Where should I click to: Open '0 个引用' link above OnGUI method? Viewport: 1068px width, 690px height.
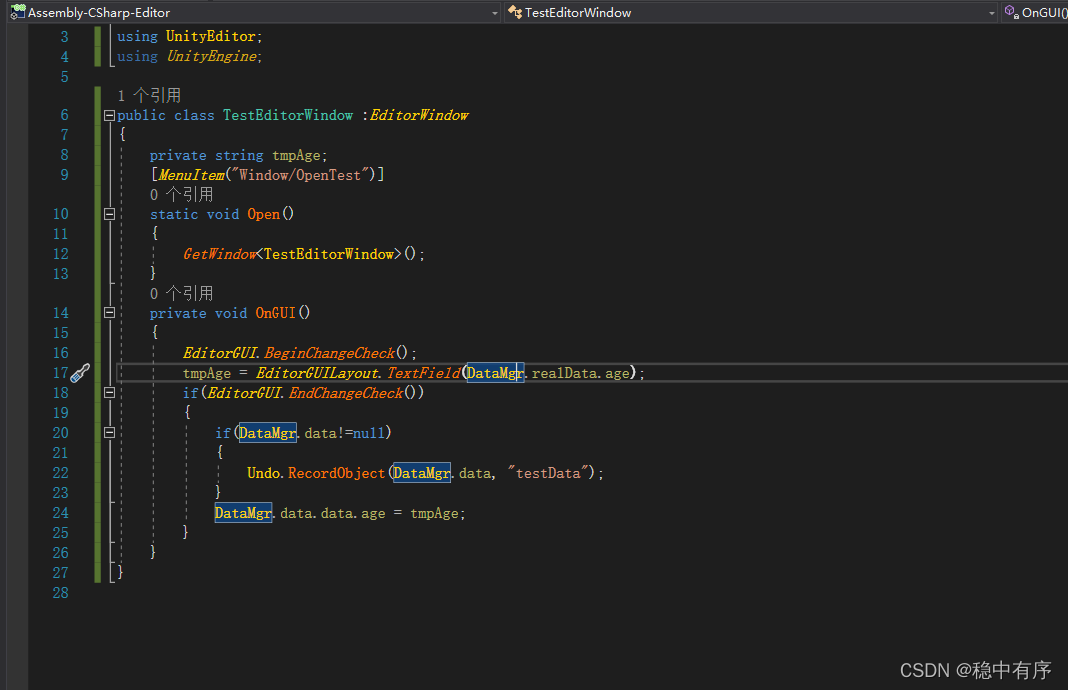[x=182, y=294]
